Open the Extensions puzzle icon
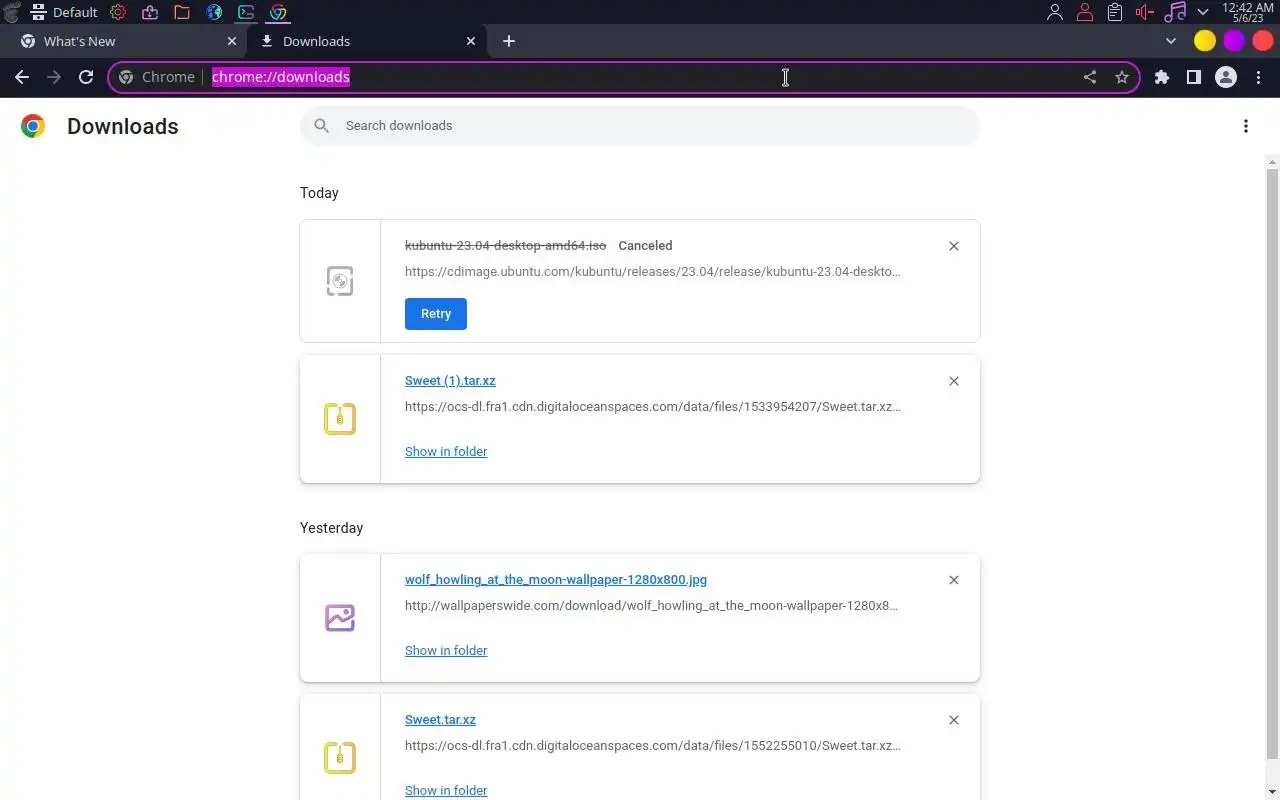Image resolution: width=1280 pixels, height=800 pixels. pos(1162,77)
